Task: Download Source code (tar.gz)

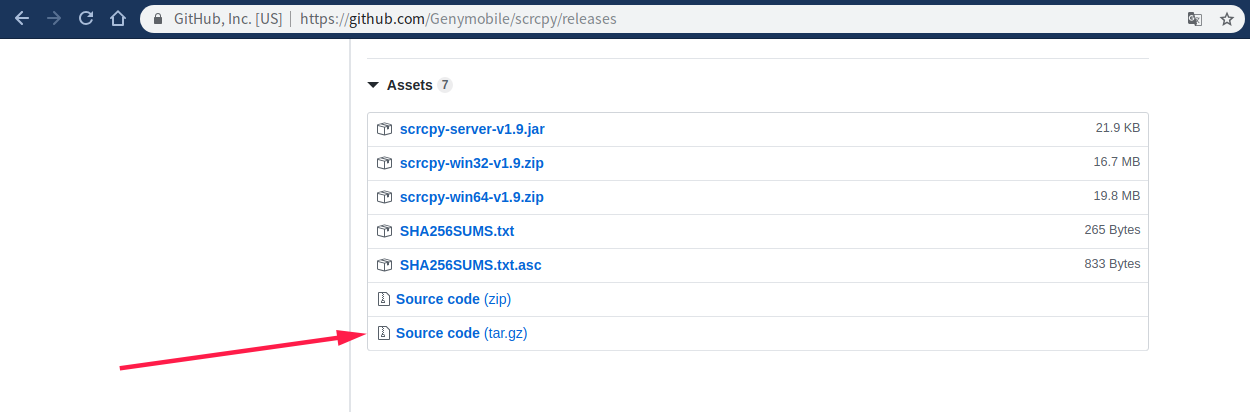Action: click(x=461, y=333)
